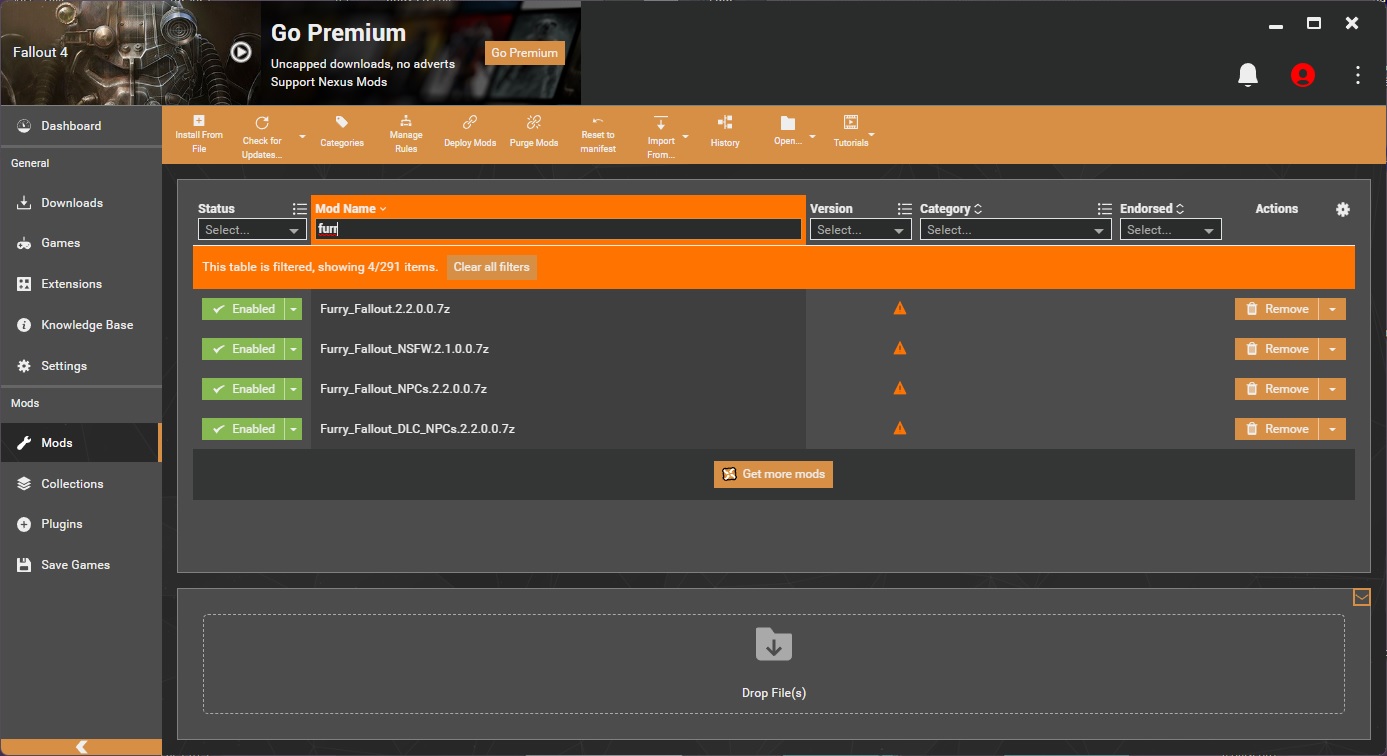Click the Deploy Mods icon

[x=470, y=123]
